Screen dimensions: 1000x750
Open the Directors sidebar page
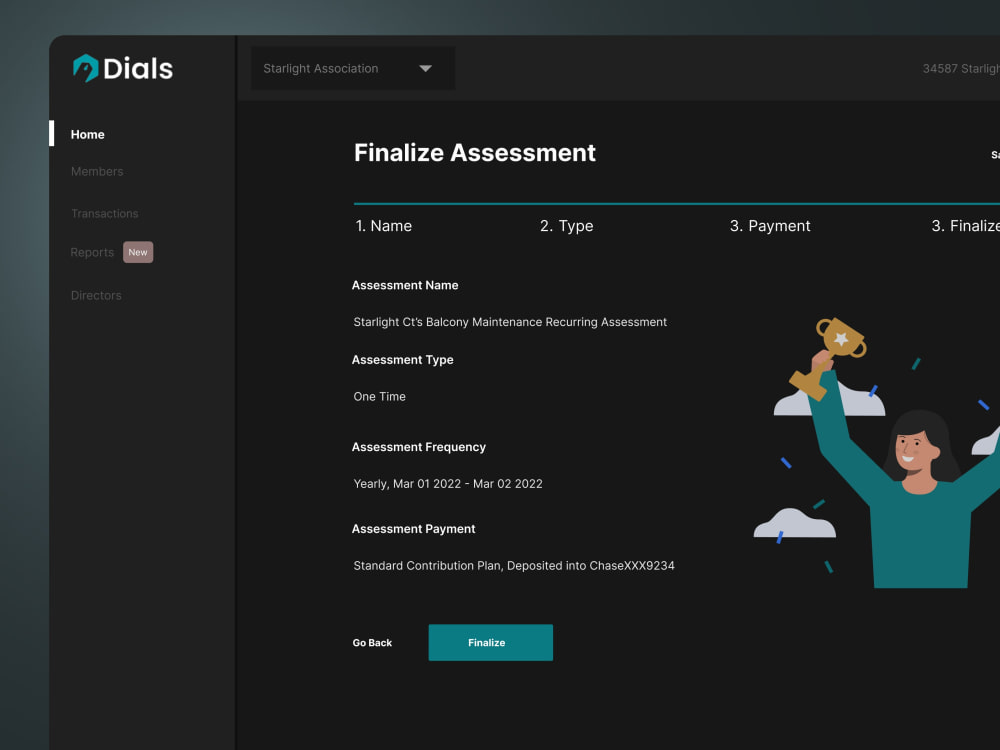tap(96, 295)
